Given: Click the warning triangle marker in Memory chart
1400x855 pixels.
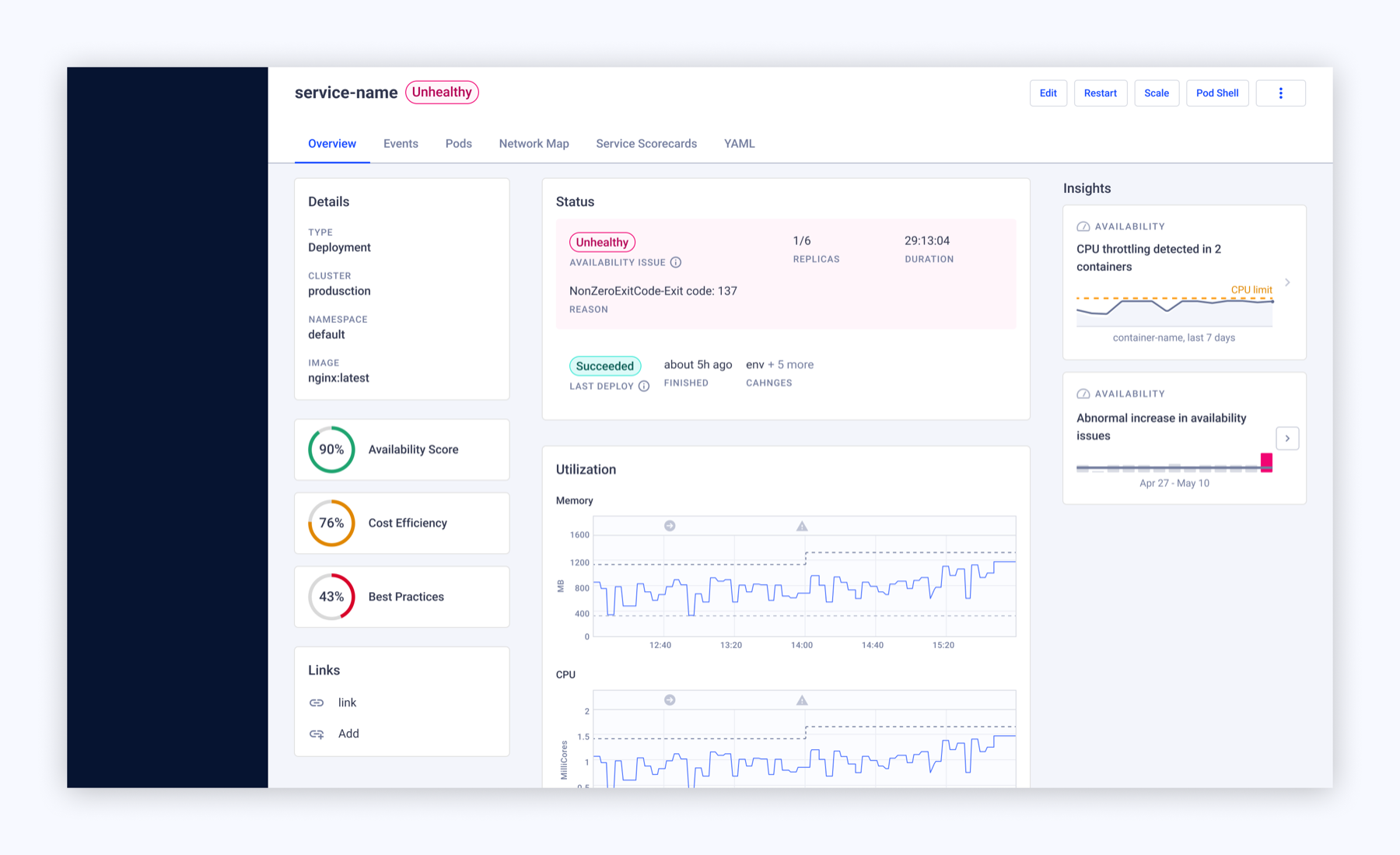Looking at the screenshot, I should point(802,527).
